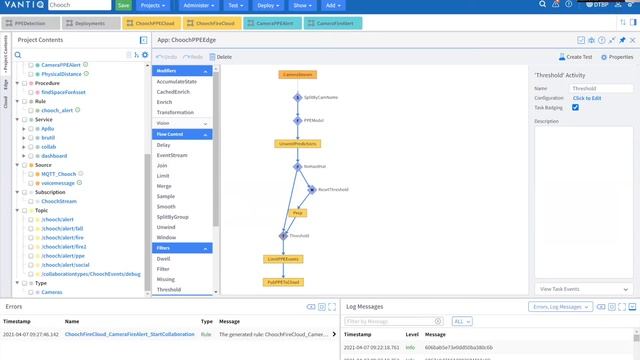
Task: Open the Add menu
Action: 333,5
